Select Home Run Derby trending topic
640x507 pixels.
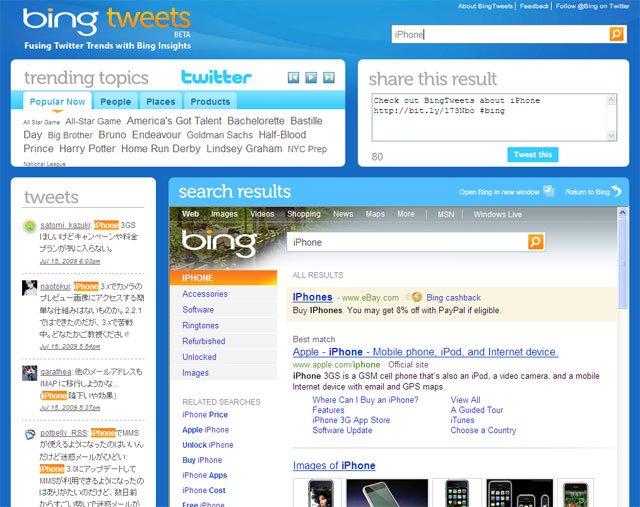tap(161, 149)
